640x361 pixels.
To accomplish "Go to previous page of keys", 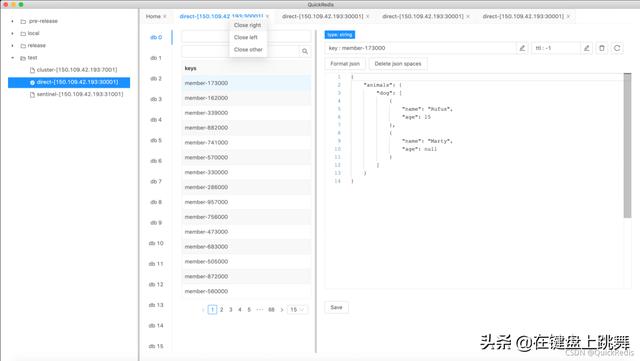I will point(203,310).
